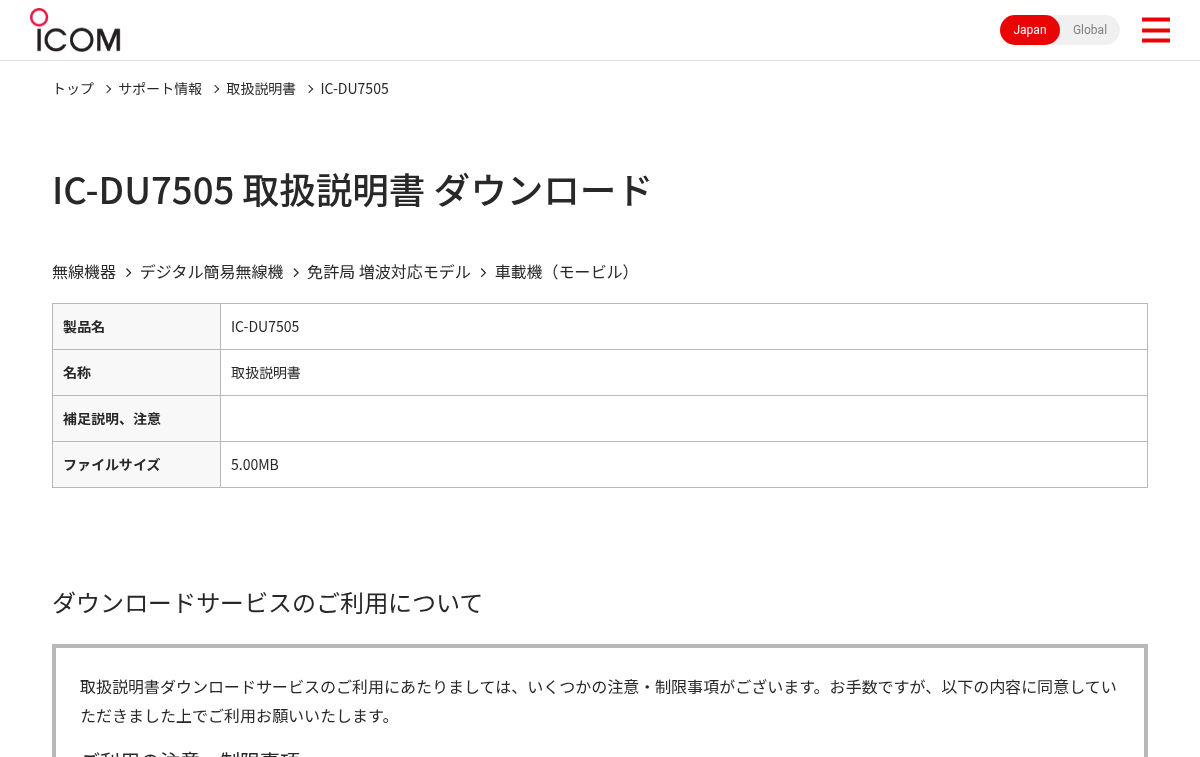Open 無線機器 category link
Screen dimensions: 1200x757
pyautogui.click(x=84, y=272)
